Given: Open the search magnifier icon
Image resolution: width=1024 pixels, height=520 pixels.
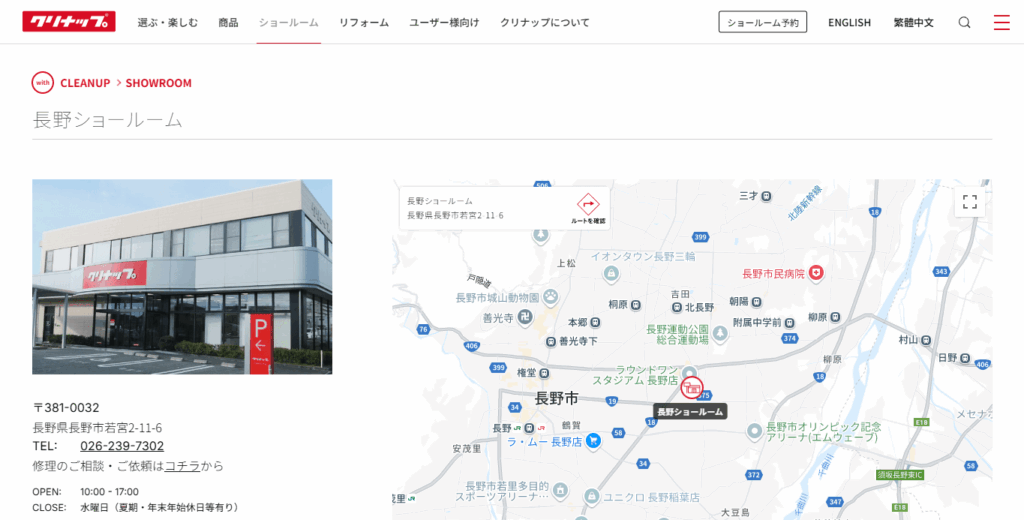Looking at the screenshot, I should (x=964, y=22).
